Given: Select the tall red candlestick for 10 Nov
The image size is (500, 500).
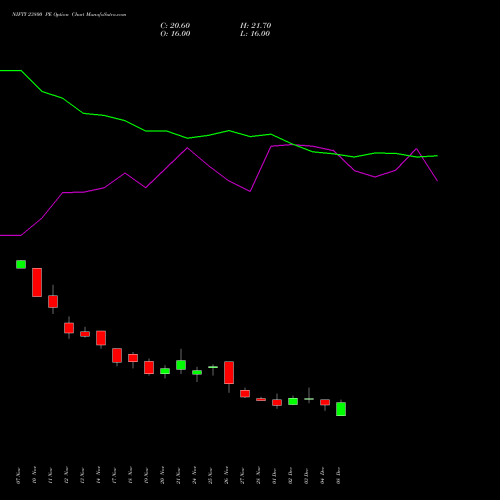Looking at the screenshot, I should [37, 282].
